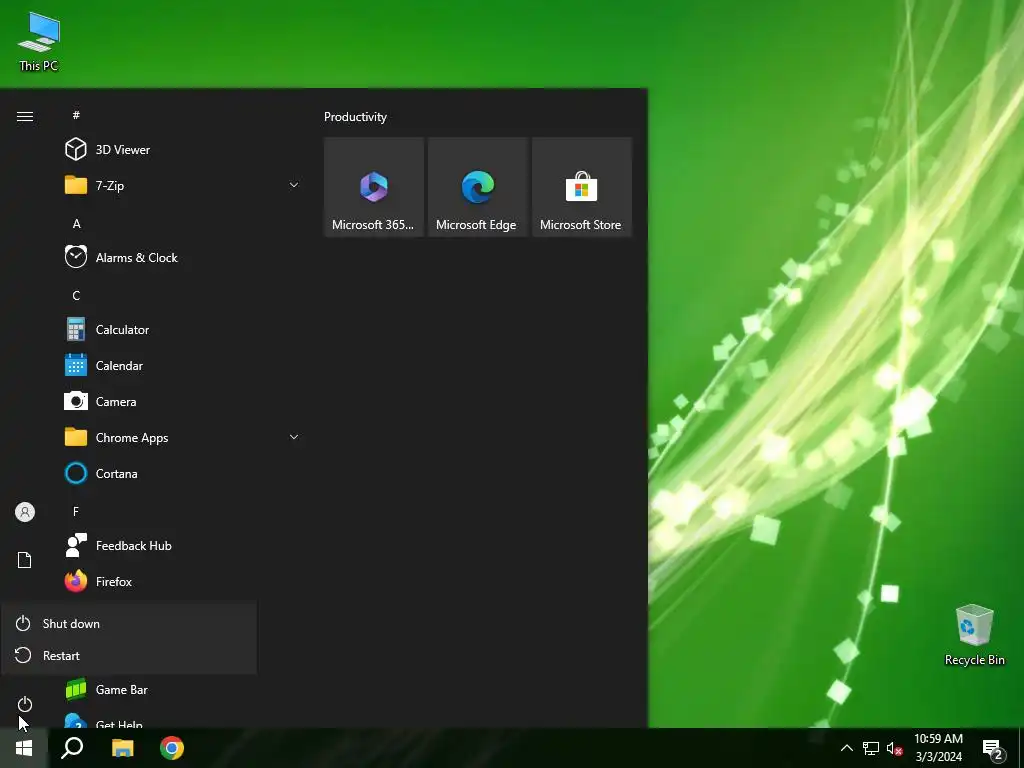The height and width of the screenshot is (768, 1024).
Task: Open 3D Viewer from the app list
Action: [x=183, y=150]
